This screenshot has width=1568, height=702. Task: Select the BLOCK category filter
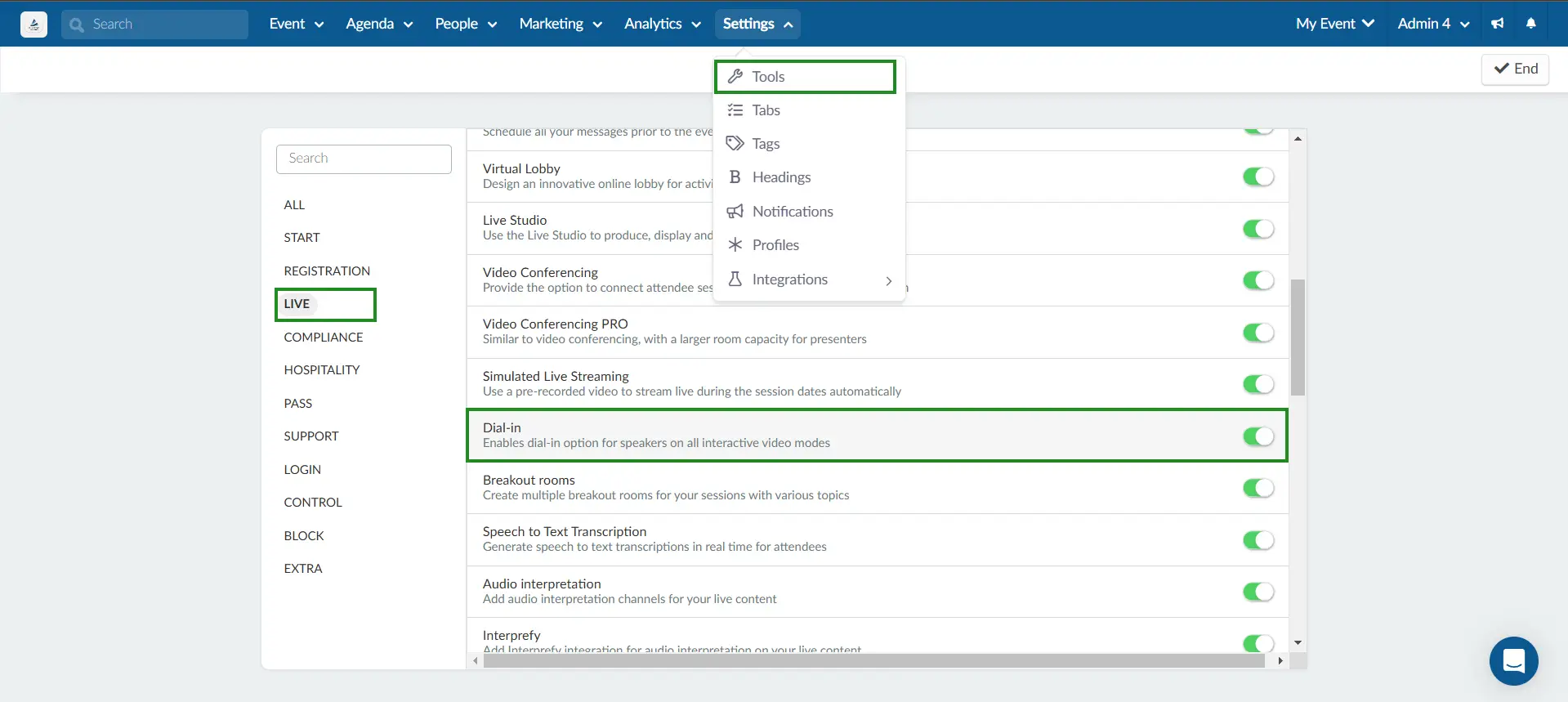[x=304, y=535]
